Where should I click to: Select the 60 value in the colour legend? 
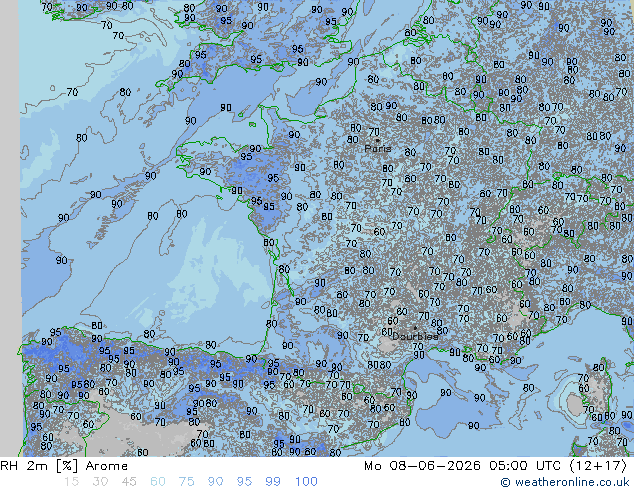click(158, 482)
